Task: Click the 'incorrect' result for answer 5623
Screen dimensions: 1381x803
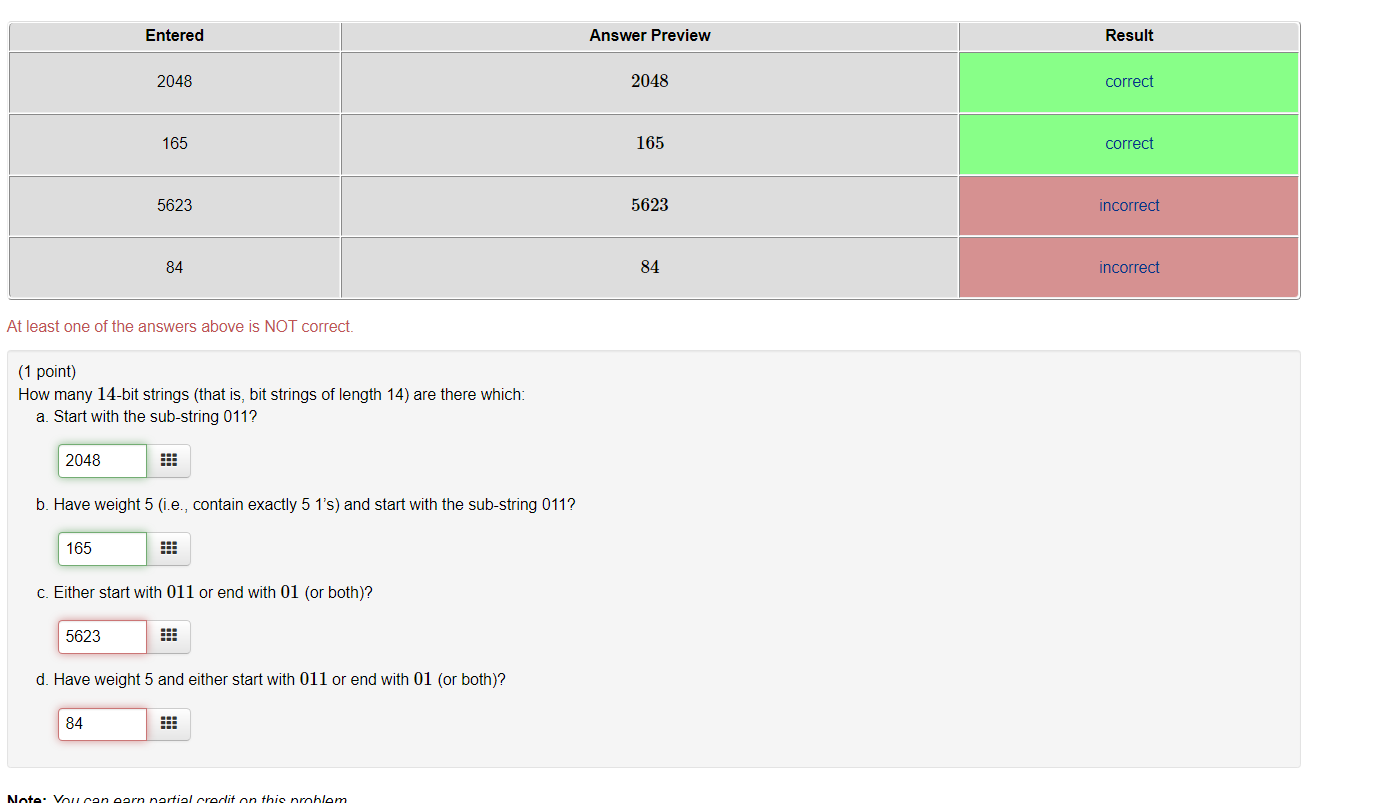Action: pos(1129,205)
